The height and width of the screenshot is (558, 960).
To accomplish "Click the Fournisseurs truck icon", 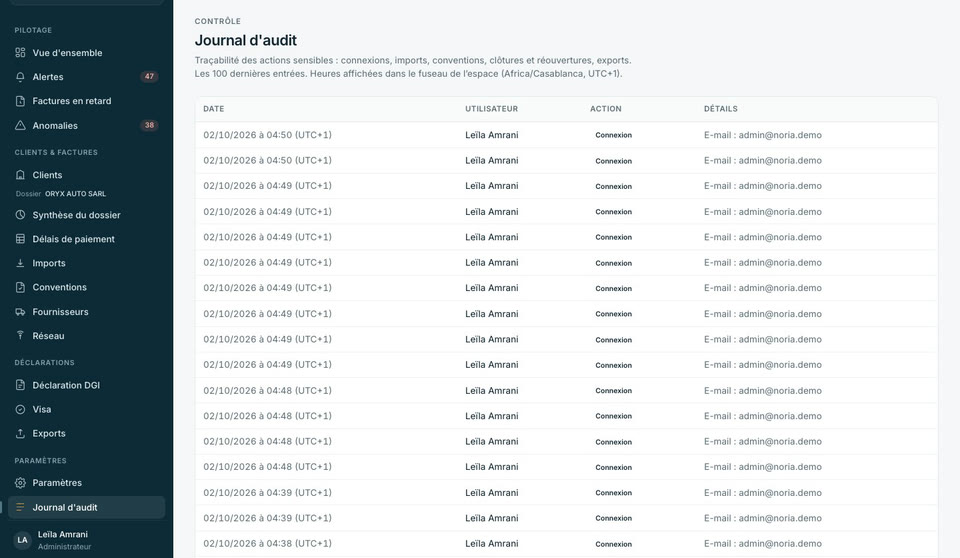I will click(x=20, y=312).
